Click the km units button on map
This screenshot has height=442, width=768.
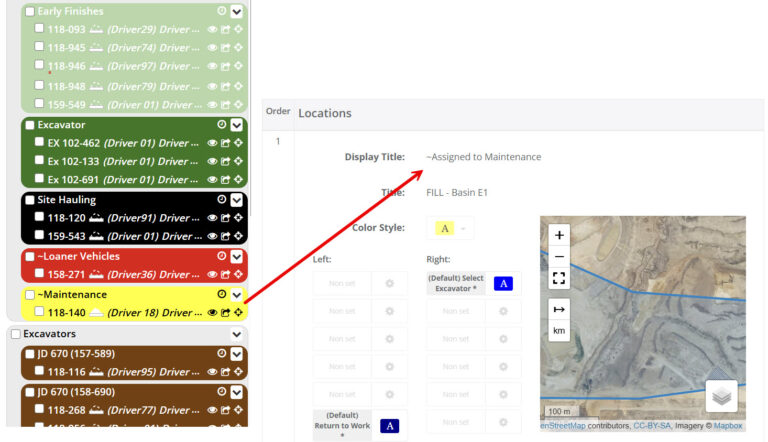click(x=559, y=331)
